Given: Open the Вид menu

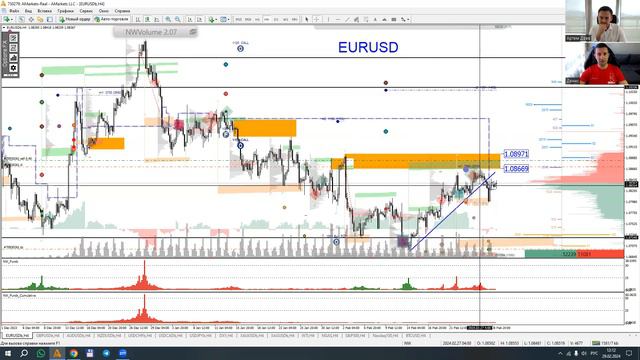Looking at the screenshot, I should tap(28, 11).
